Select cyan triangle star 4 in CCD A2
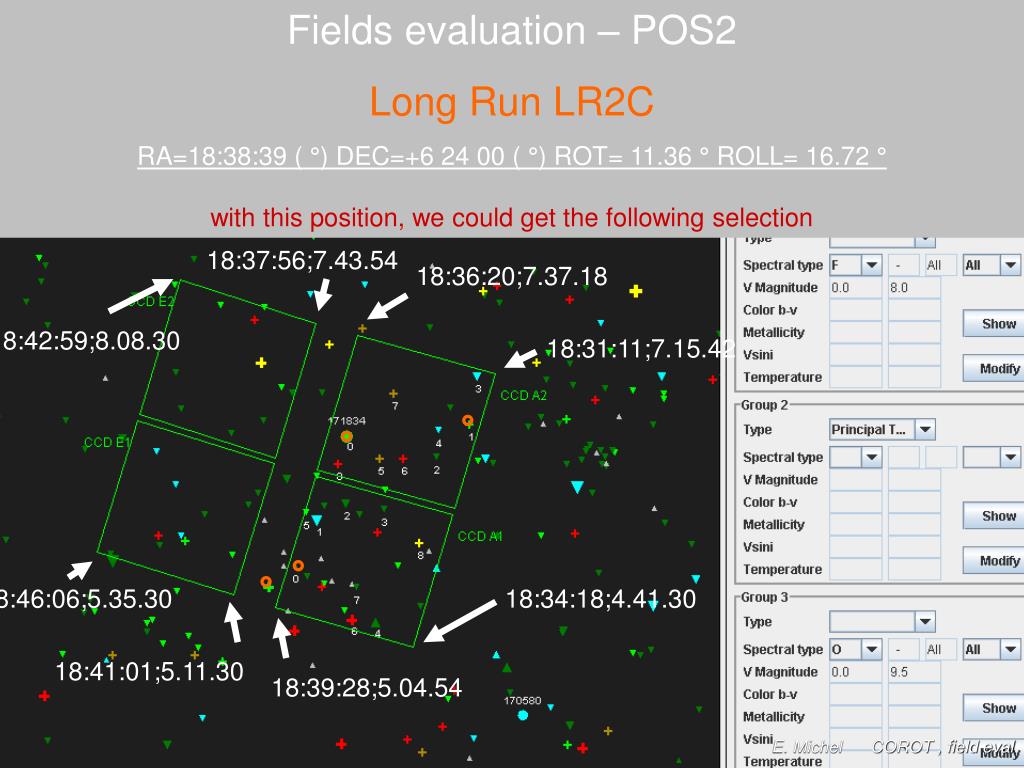This screenshot has height=768, width=1024. (x=438, y=430)
